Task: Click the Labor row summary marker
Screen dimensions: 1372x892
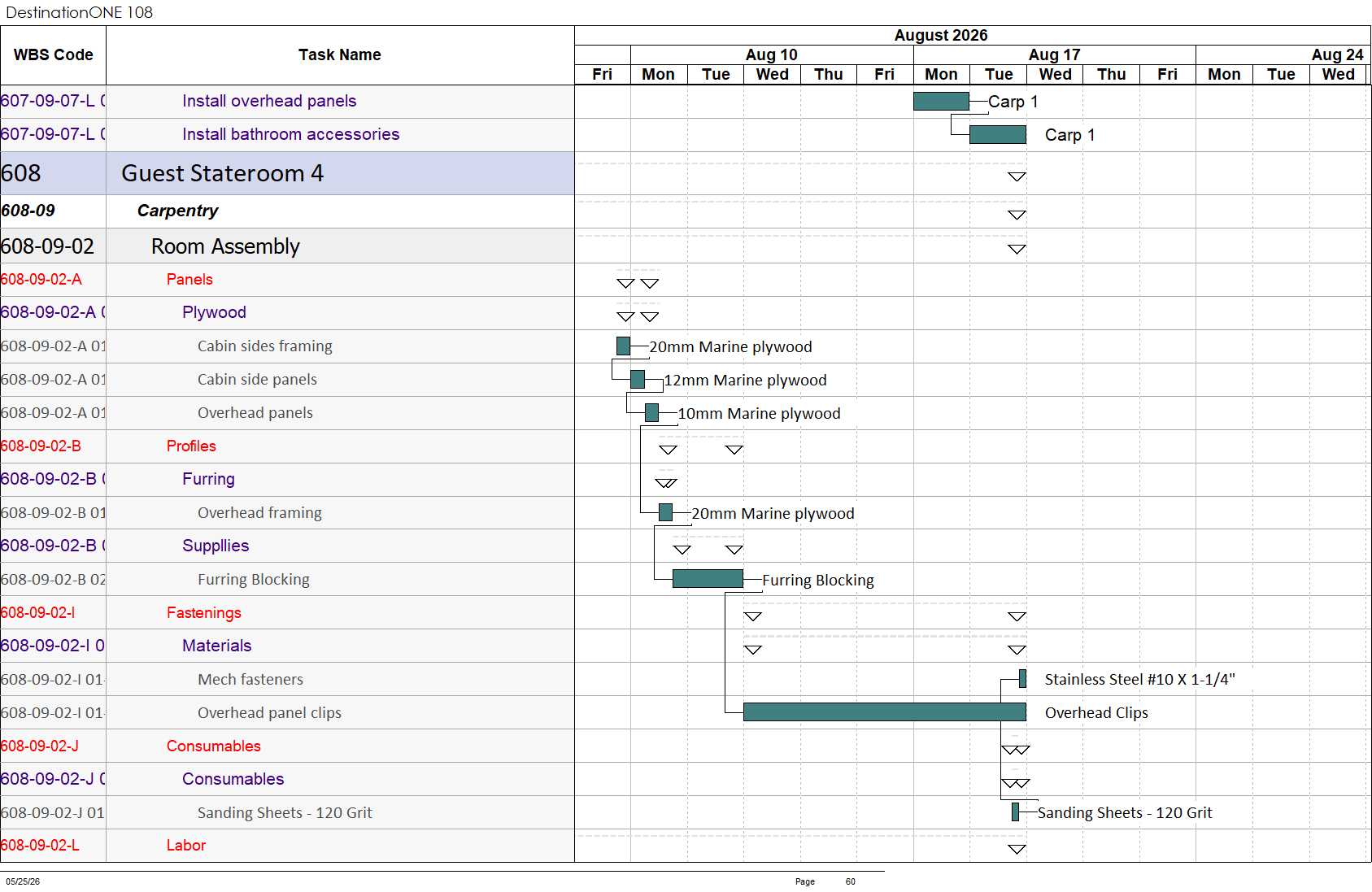Action: 1017,849
